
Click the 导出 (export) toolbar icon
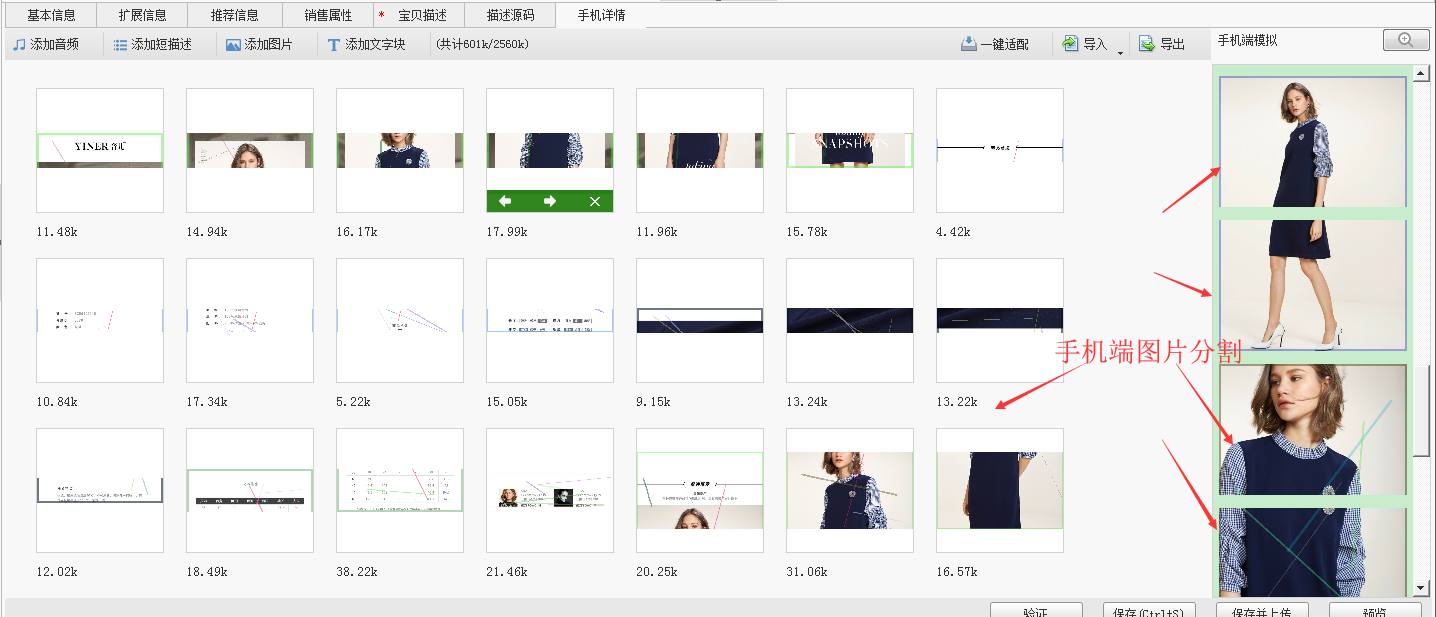pos(1147,44)
